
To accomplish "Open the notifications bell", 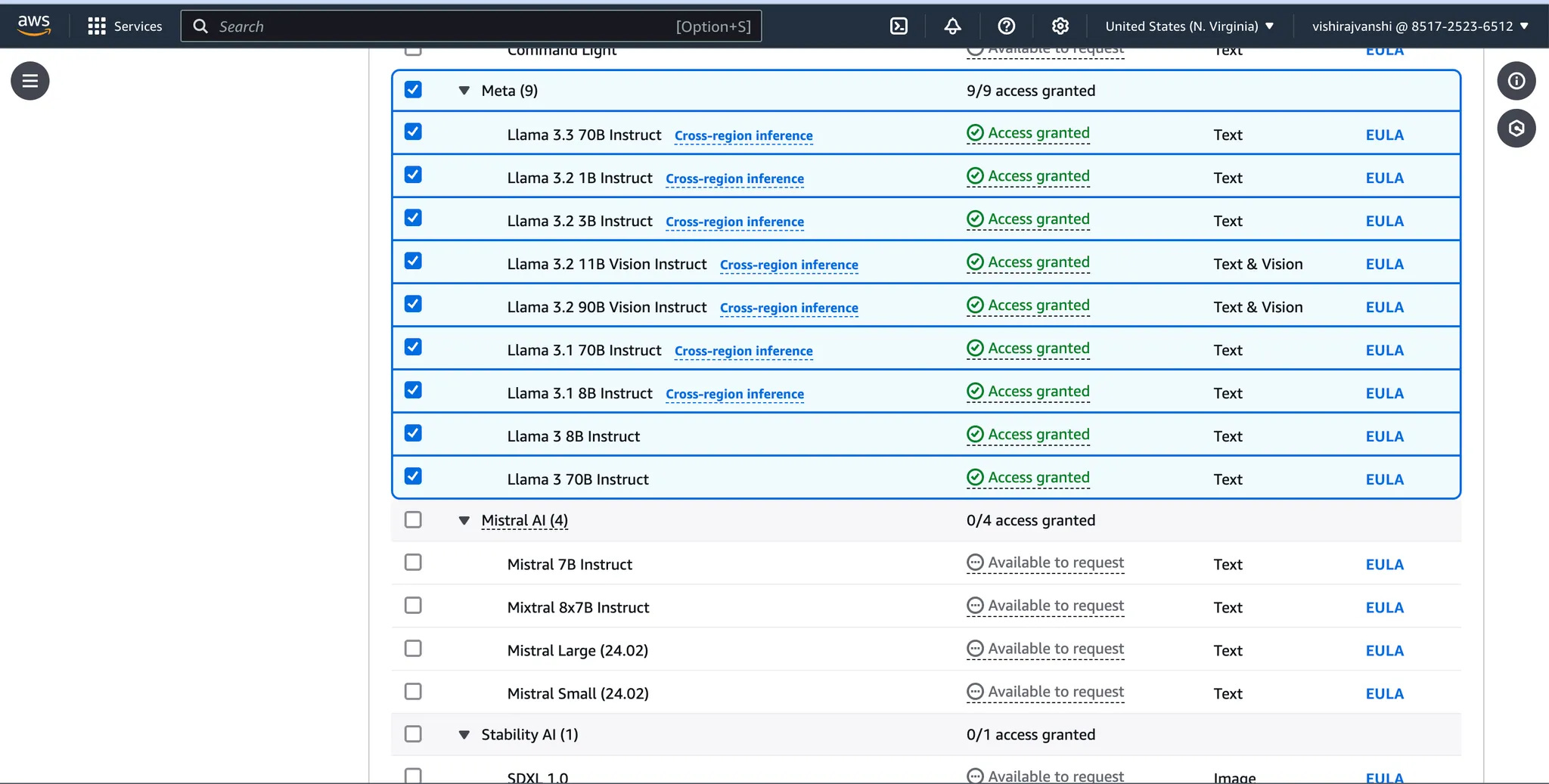I will coord(952,26).
